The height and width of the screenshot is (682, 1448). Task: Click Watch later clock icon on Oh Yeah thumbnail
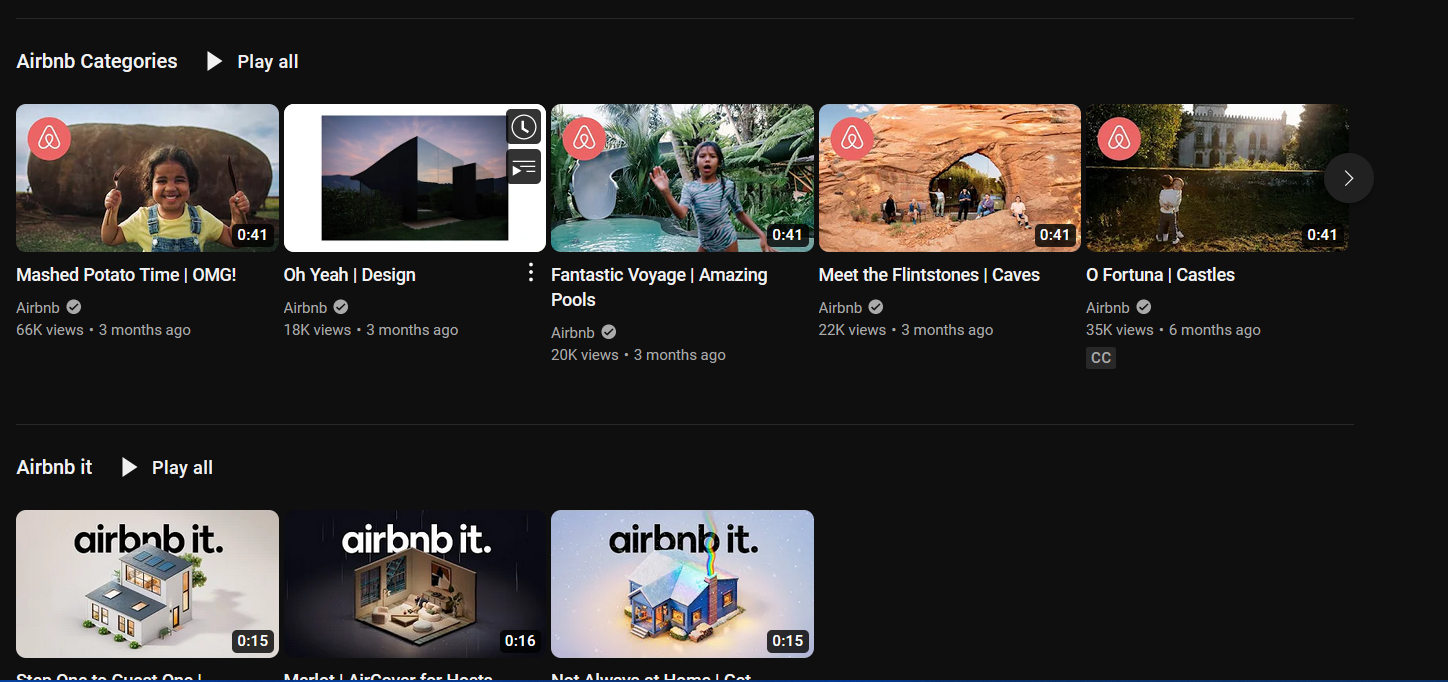[524, 127]
